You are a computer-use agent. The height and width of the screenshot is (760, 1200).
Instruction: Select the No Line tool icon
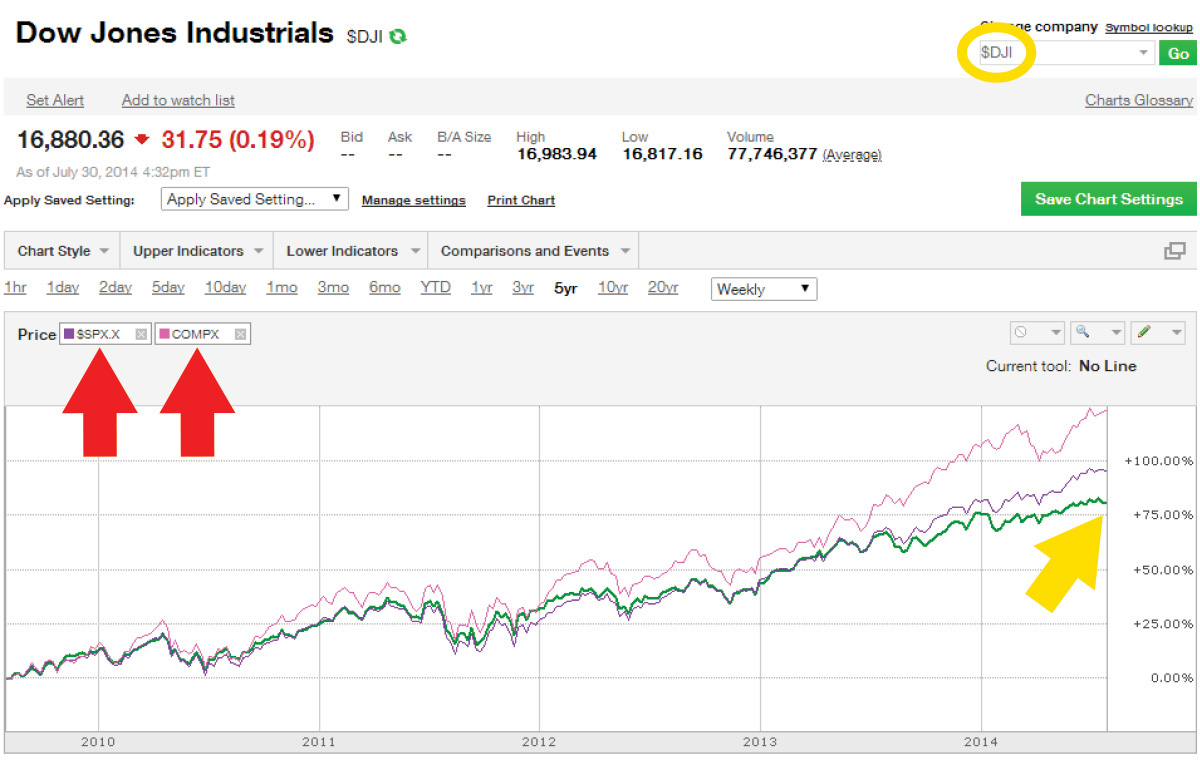1021,333
